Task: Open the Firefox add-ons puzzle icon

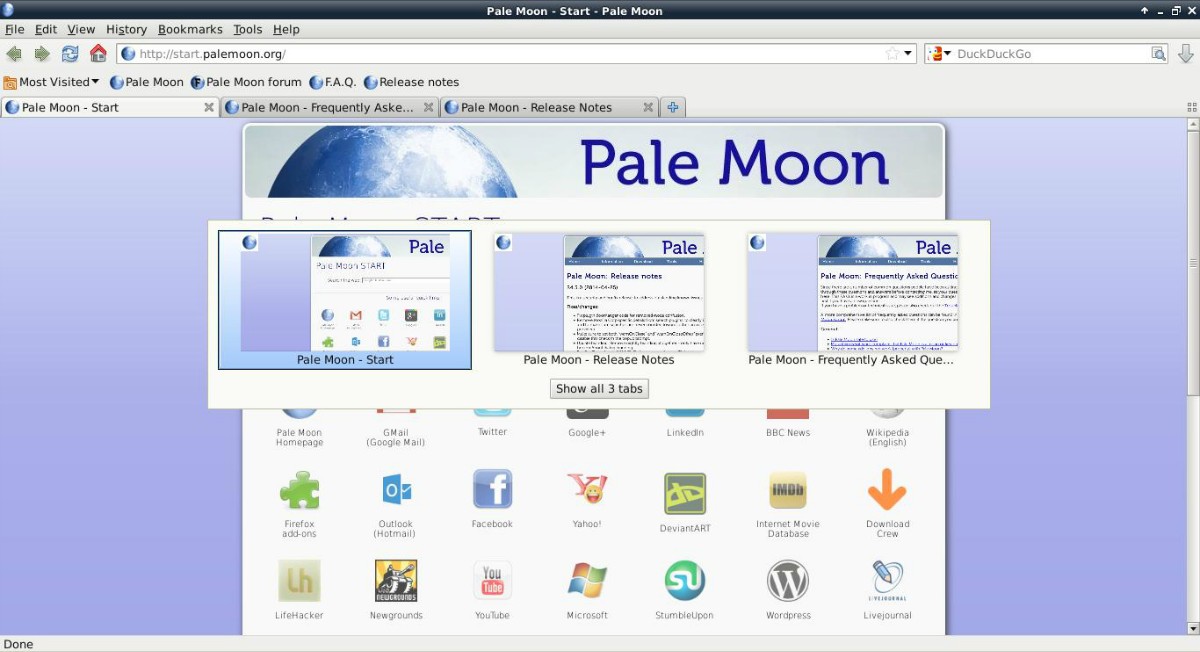Action: [x=299, y=492]
